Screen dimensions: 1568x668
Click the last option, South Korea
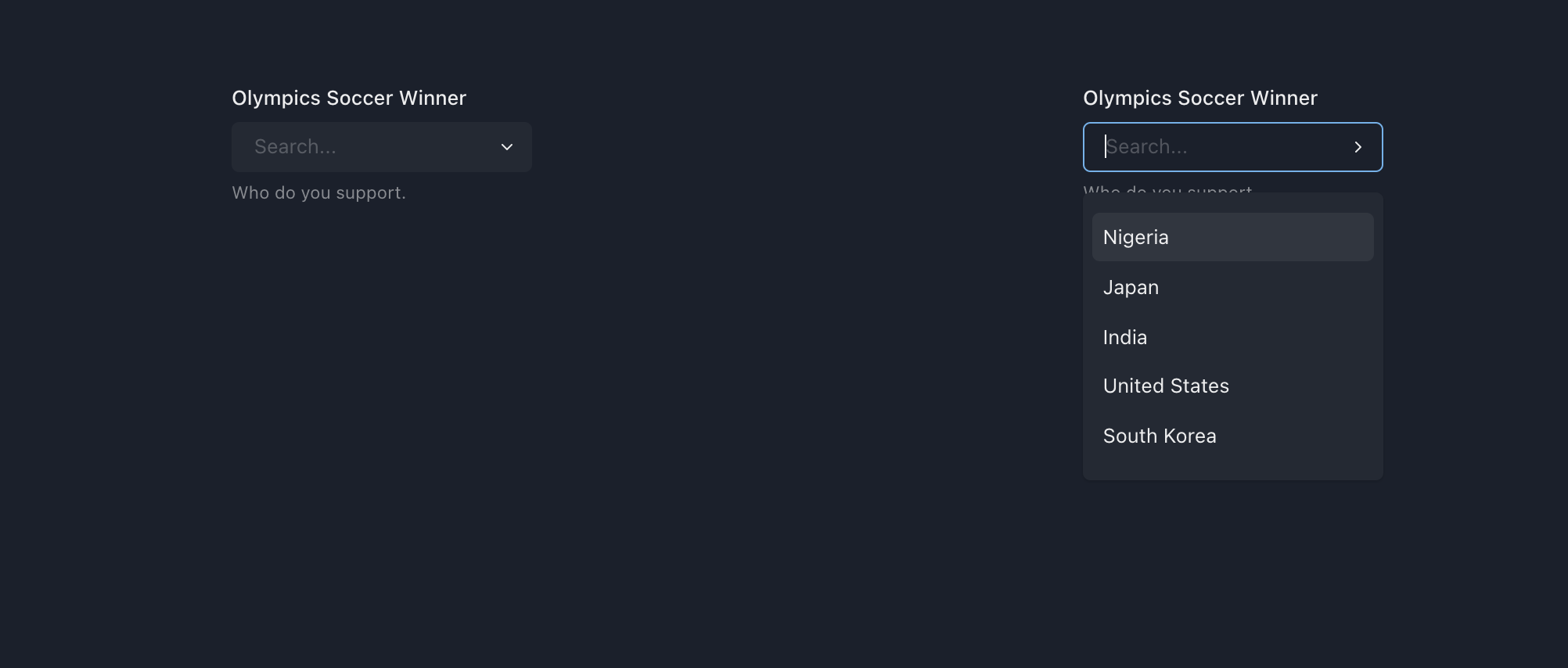[x=1159, y=436]
